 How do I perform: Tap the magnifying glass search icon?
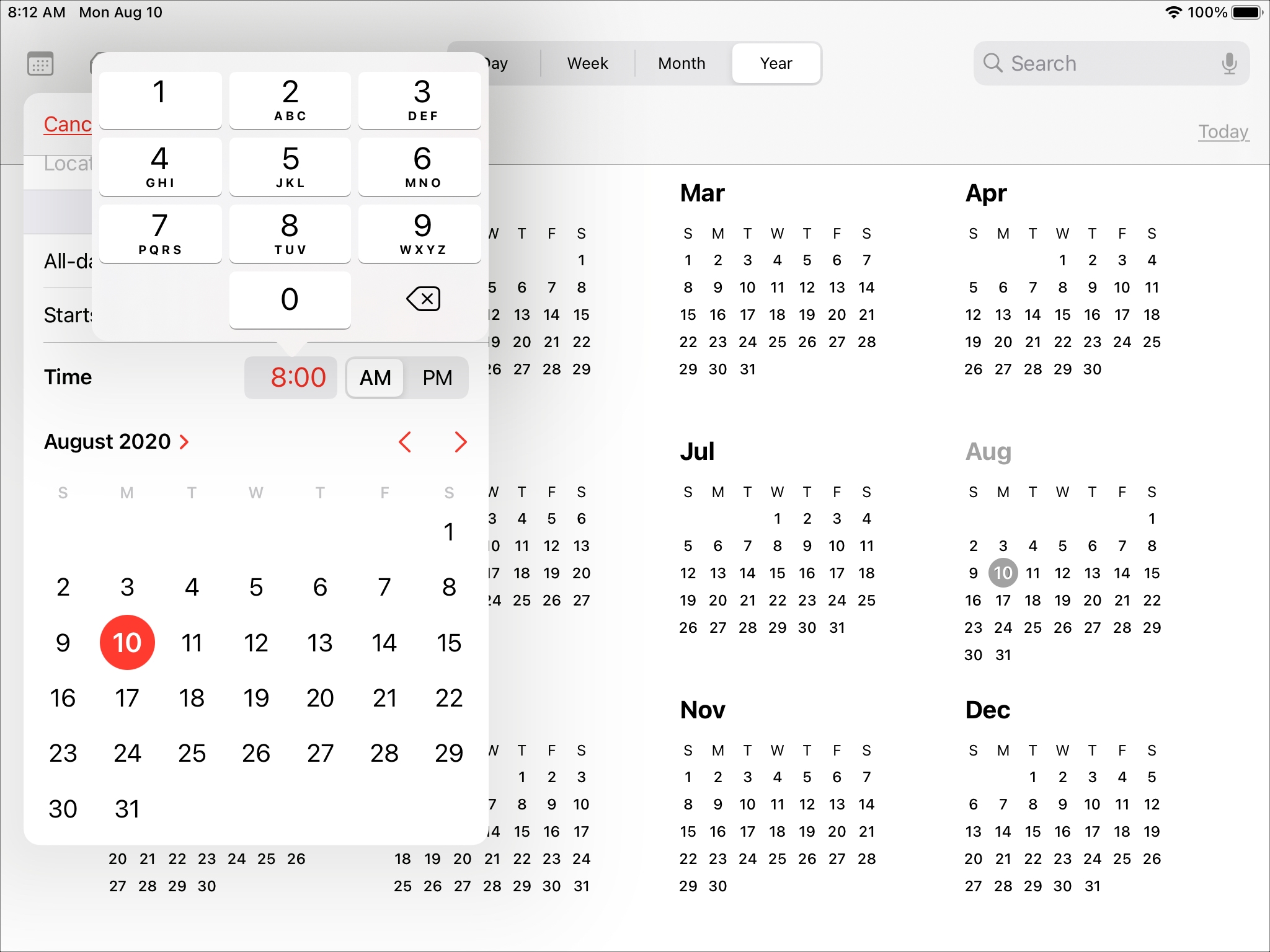(x=993, y=63)
